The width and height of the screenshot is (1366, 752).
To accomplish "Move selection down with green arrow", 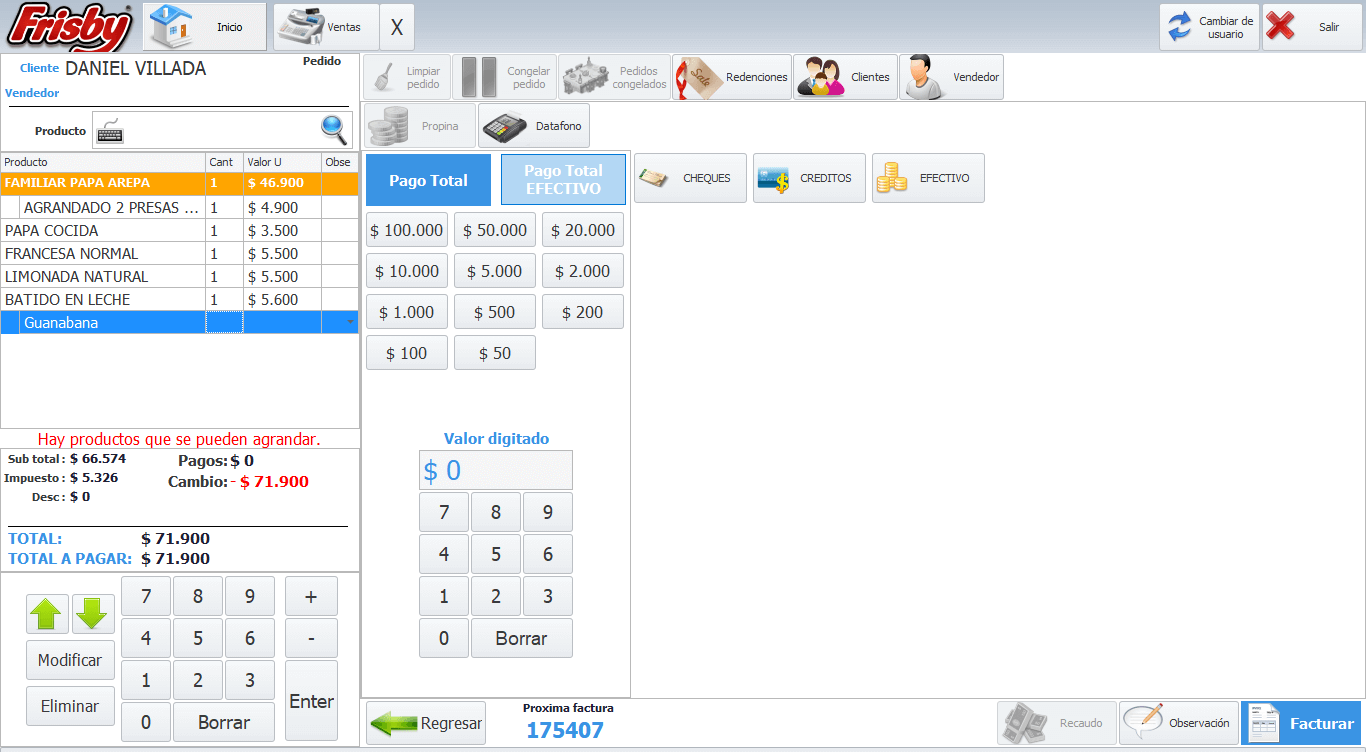I will [93, 614].
